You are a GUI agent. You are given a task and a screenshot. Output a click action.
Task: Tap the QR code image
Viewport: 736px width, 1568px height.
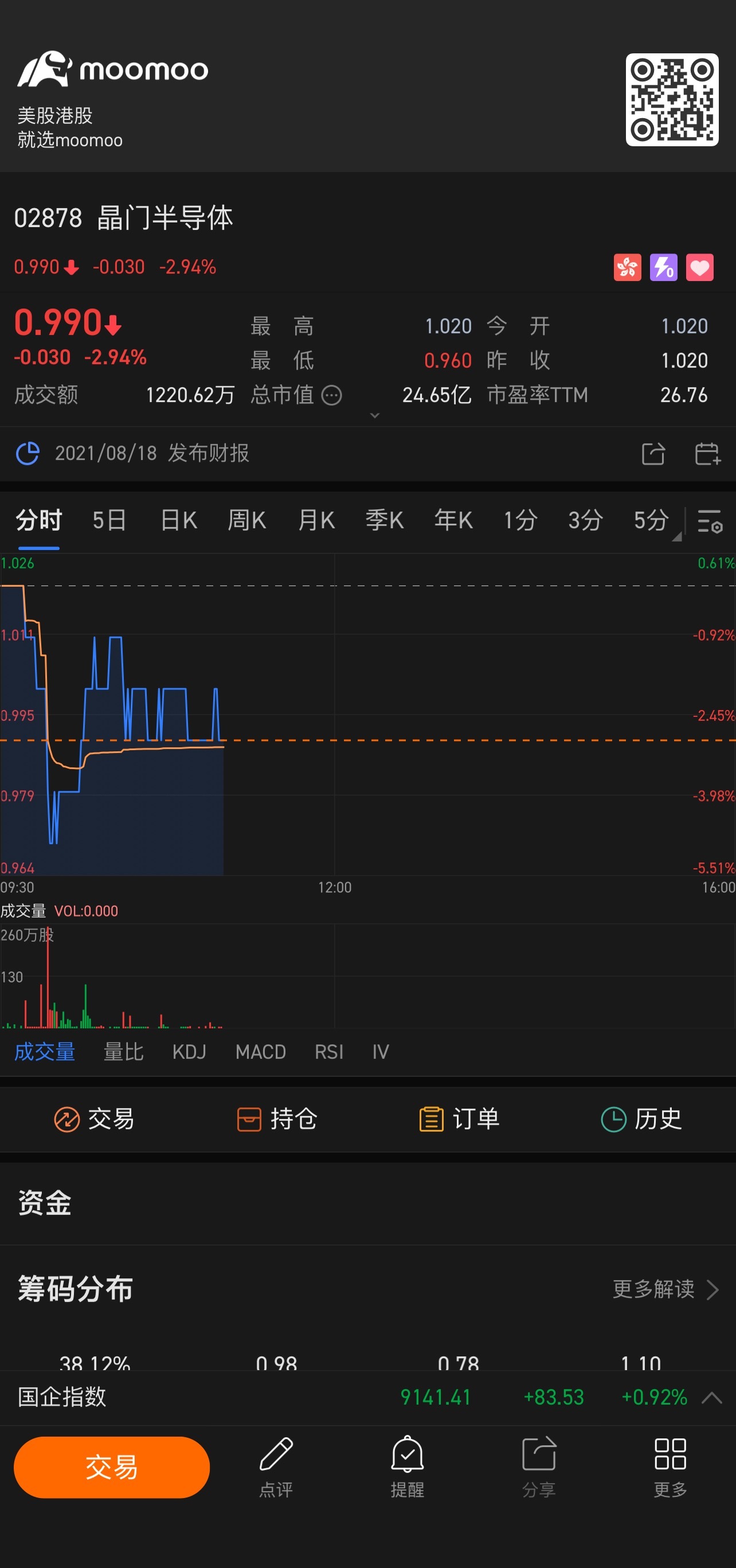pyautogui.click(x=672, y=100)
